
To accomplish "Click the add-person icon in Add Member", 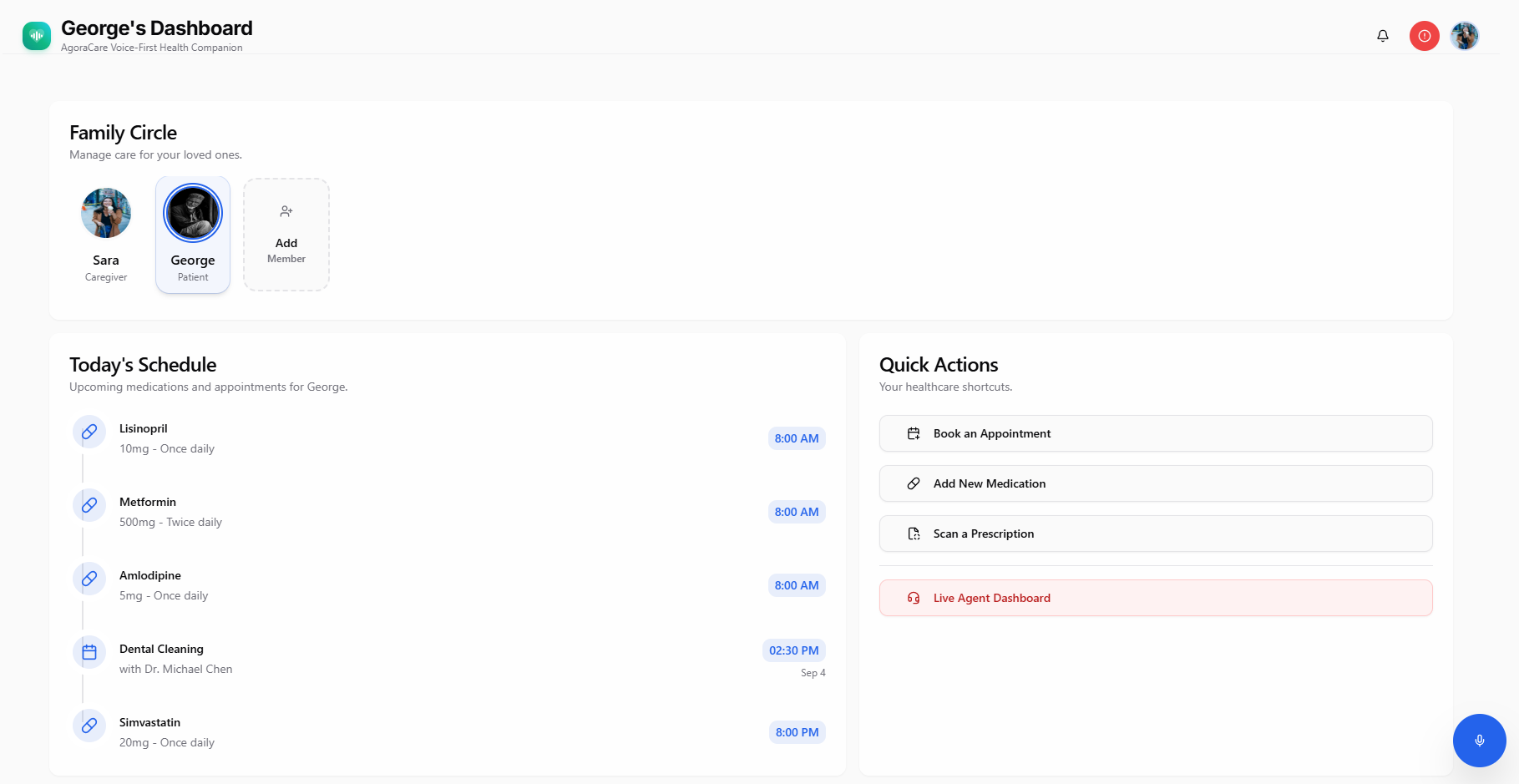I will (x=286, y=211).
